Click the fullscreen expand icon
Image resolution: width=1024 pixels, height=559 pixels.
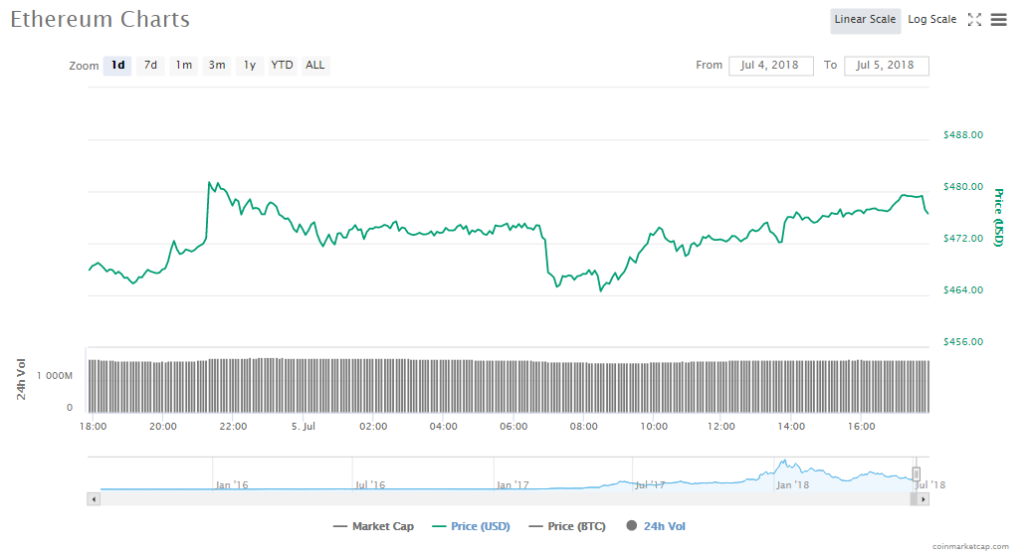pos(975,20)
